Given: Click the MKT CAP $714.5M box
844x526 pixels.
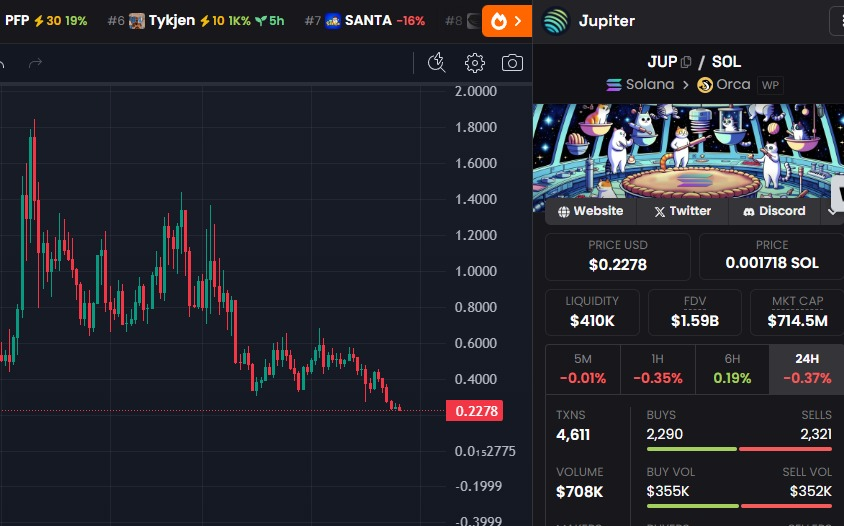Looking at the screenshot, I should tap(797, 312).
